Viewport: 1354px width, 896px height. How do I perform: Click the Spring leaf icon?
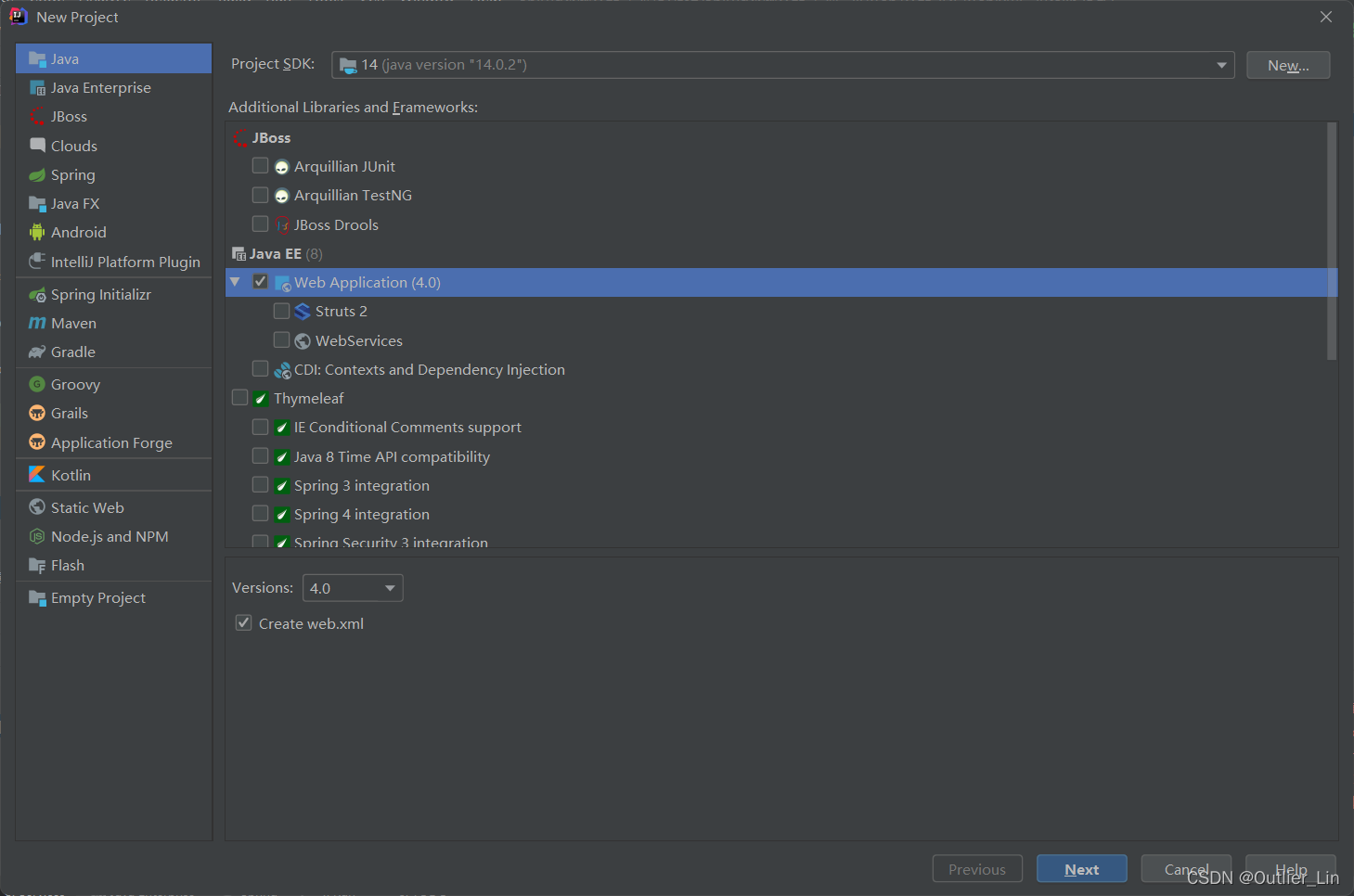coord(37,175)
